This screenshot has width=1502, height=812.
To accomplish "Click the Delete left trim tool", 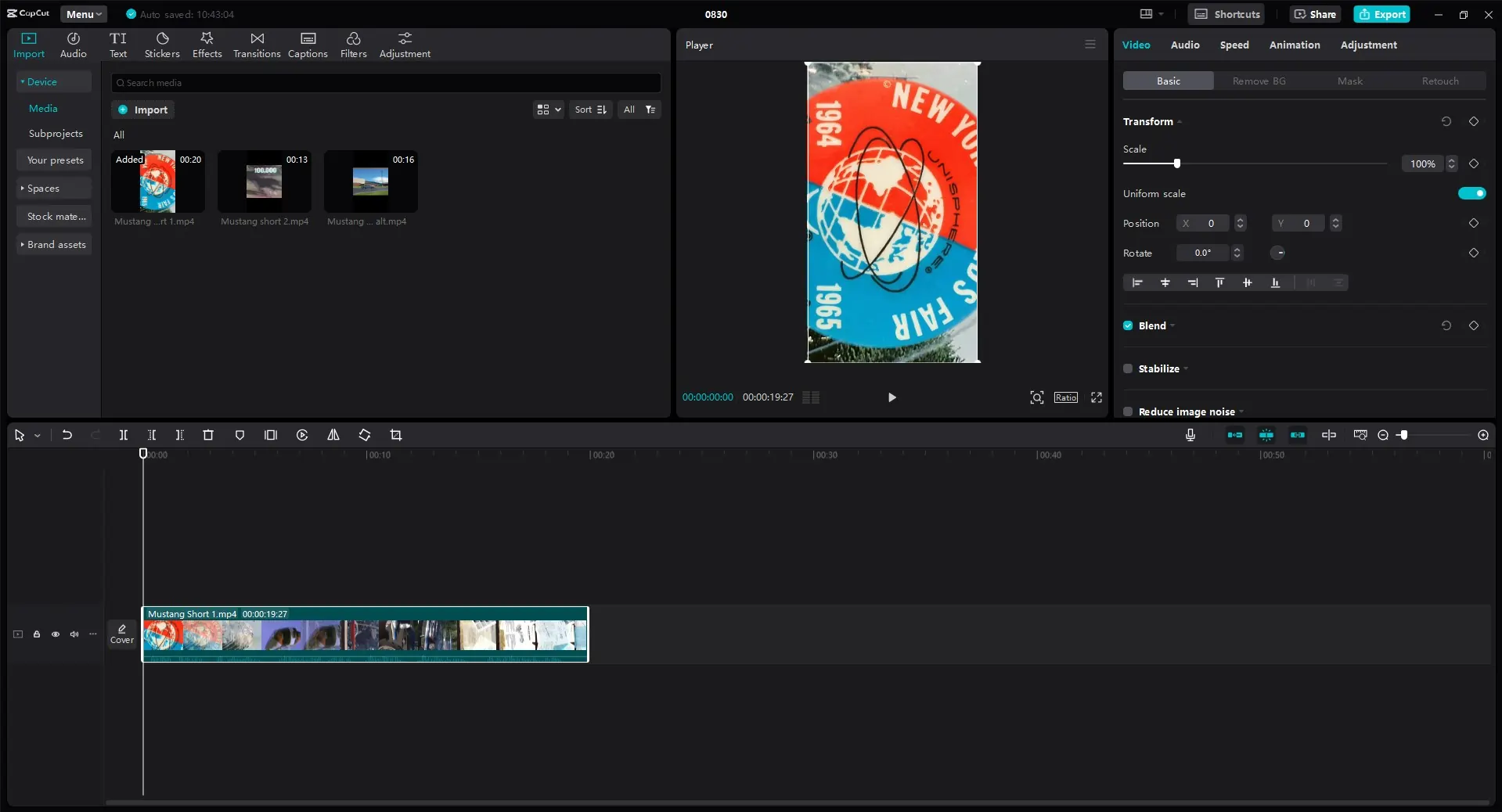I will click(151, 435).
